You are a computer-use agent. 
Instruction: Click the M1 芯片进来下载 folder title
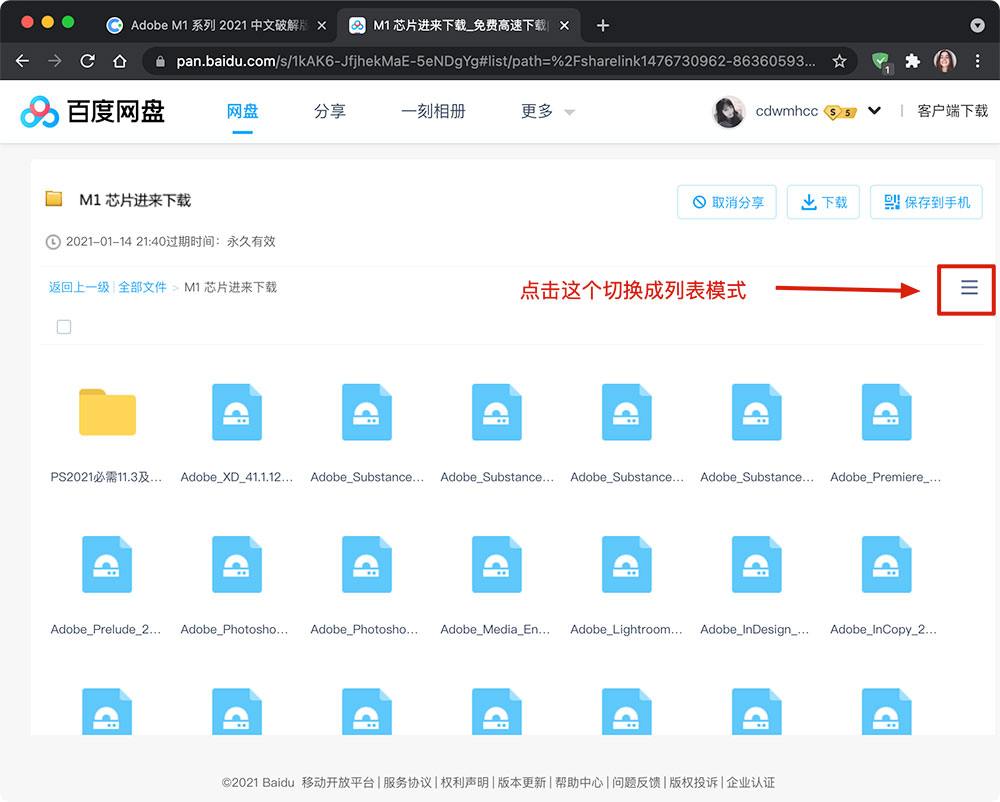(x=135, y=200)
